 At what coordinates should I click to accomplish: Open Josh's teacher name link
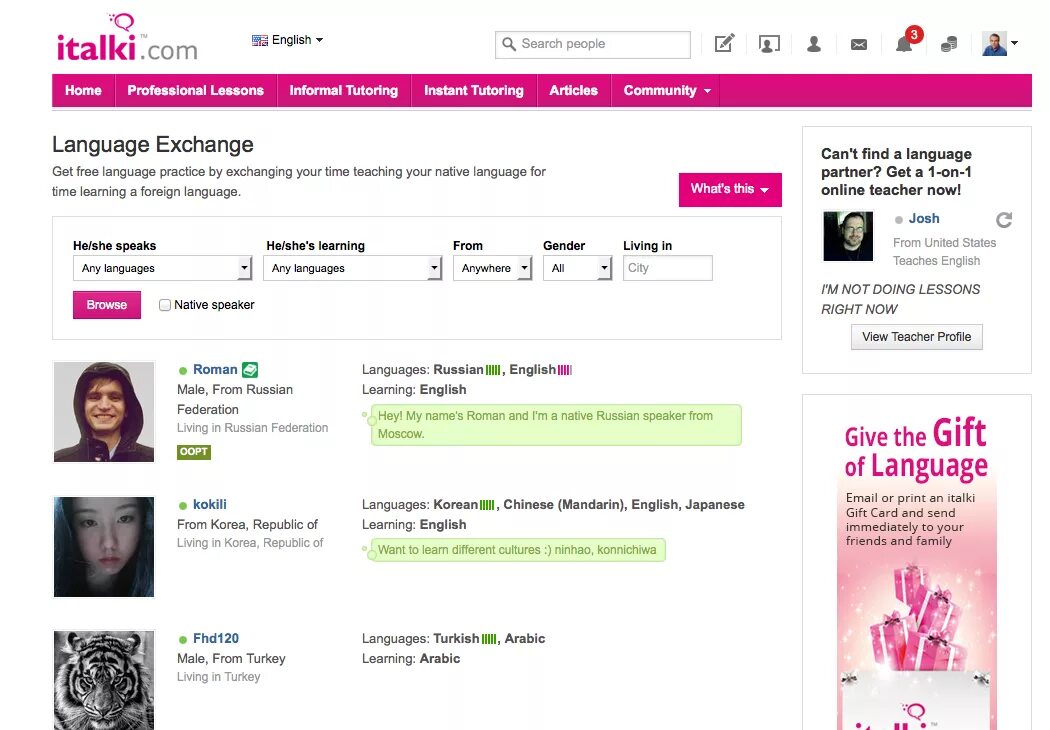[924, 218]
